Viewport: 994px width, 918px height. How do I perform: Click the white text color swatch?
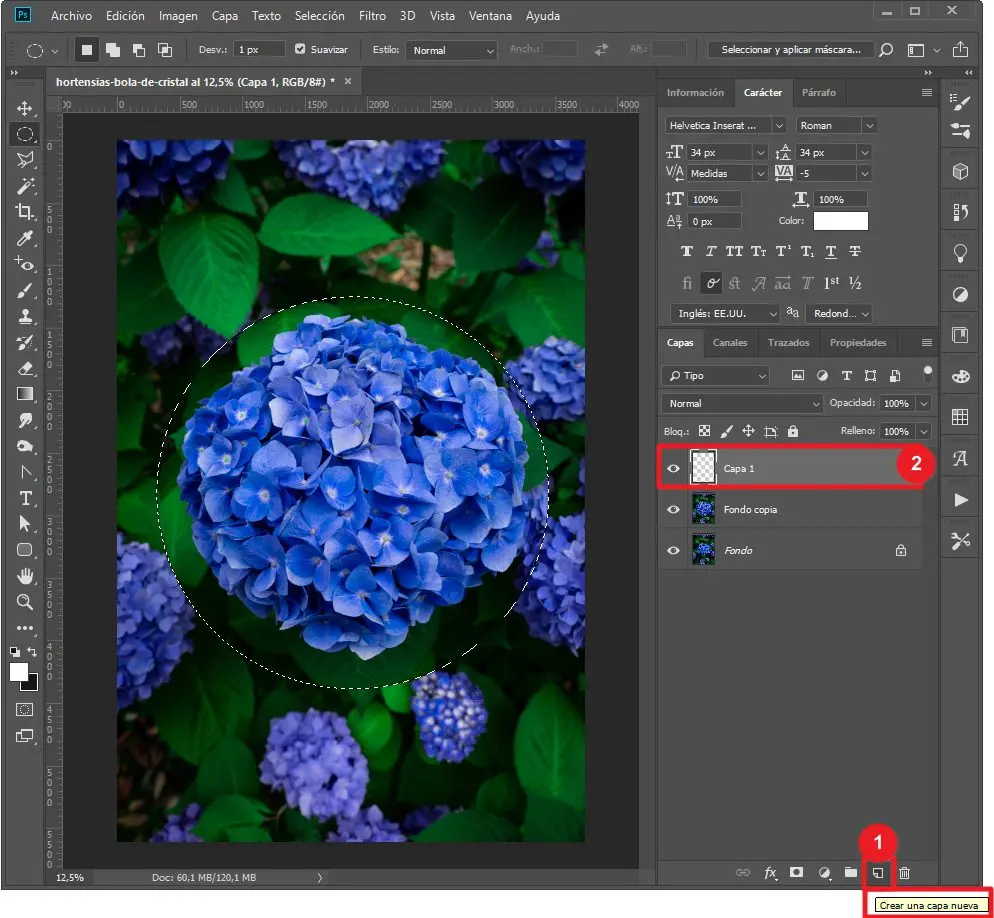840,221
